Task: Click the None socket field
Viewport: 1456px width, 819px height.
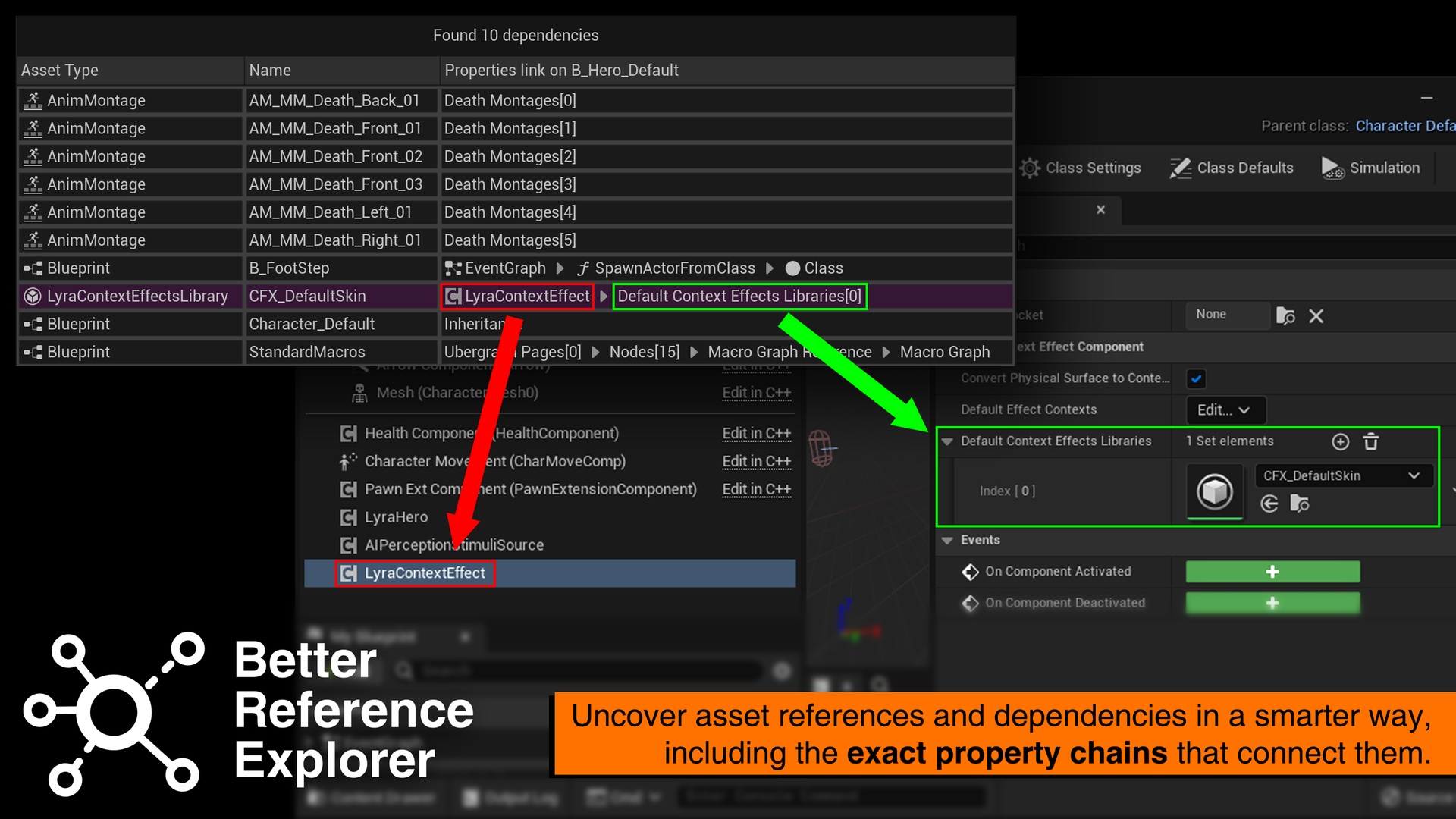Action: (x=1228, y=315)
